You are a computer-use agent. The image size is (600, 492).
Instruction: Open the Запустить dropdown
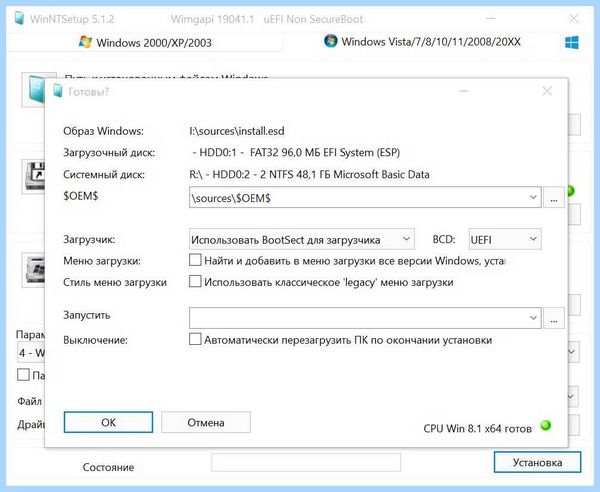(x=533, y=318)
